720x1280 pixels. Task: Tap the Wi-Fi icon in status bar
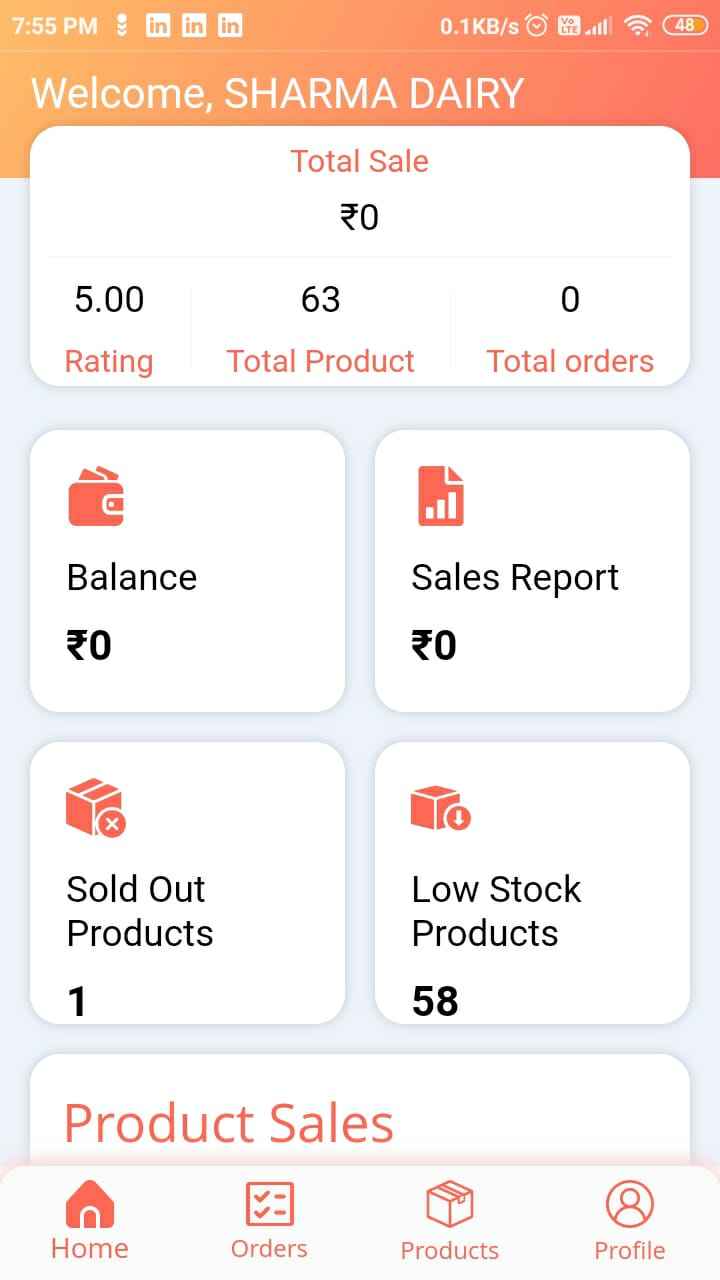click(x=637, y=26)
